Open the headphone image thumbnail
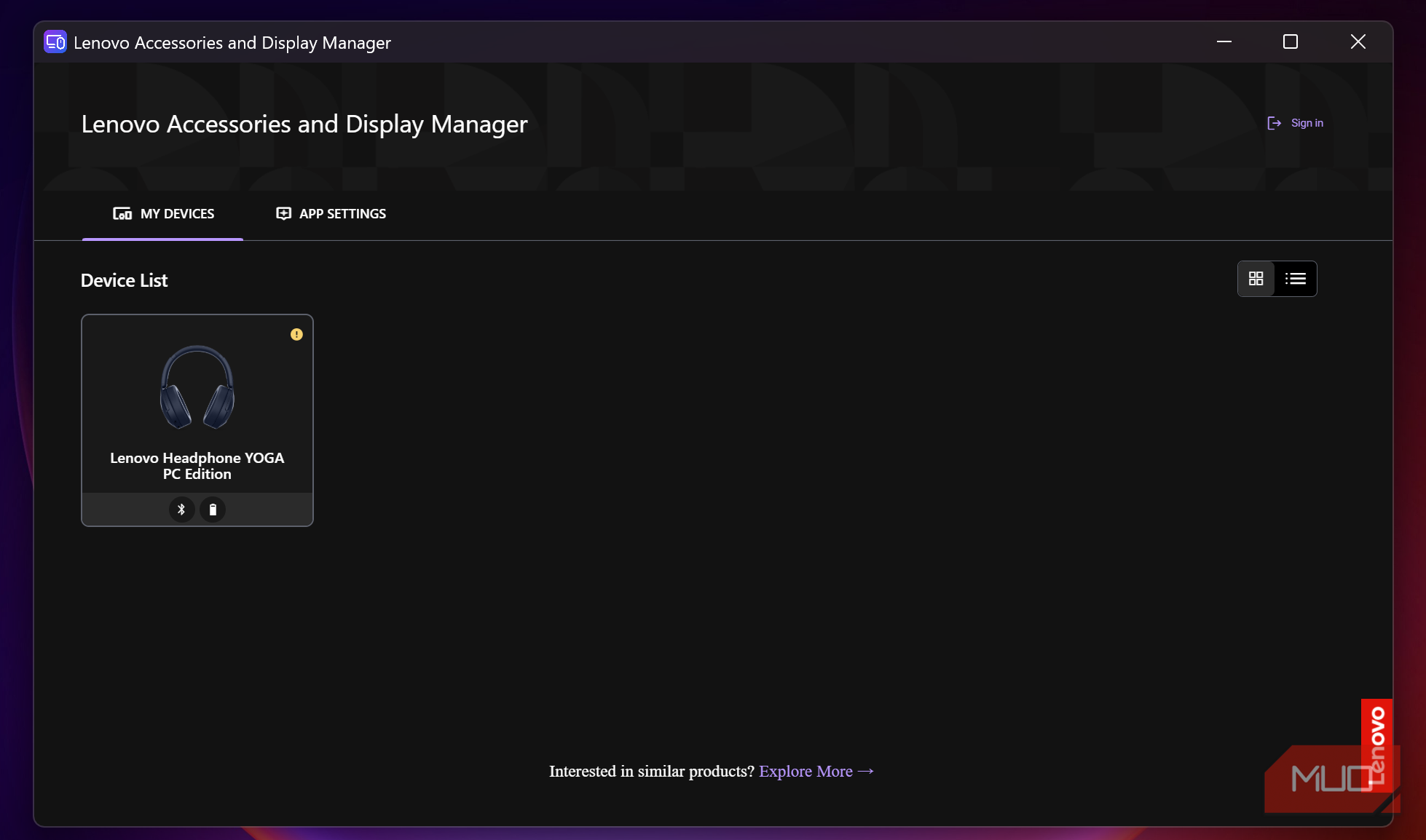The height and width of the screenshot is (840, 1426). (x=197, y=387)
